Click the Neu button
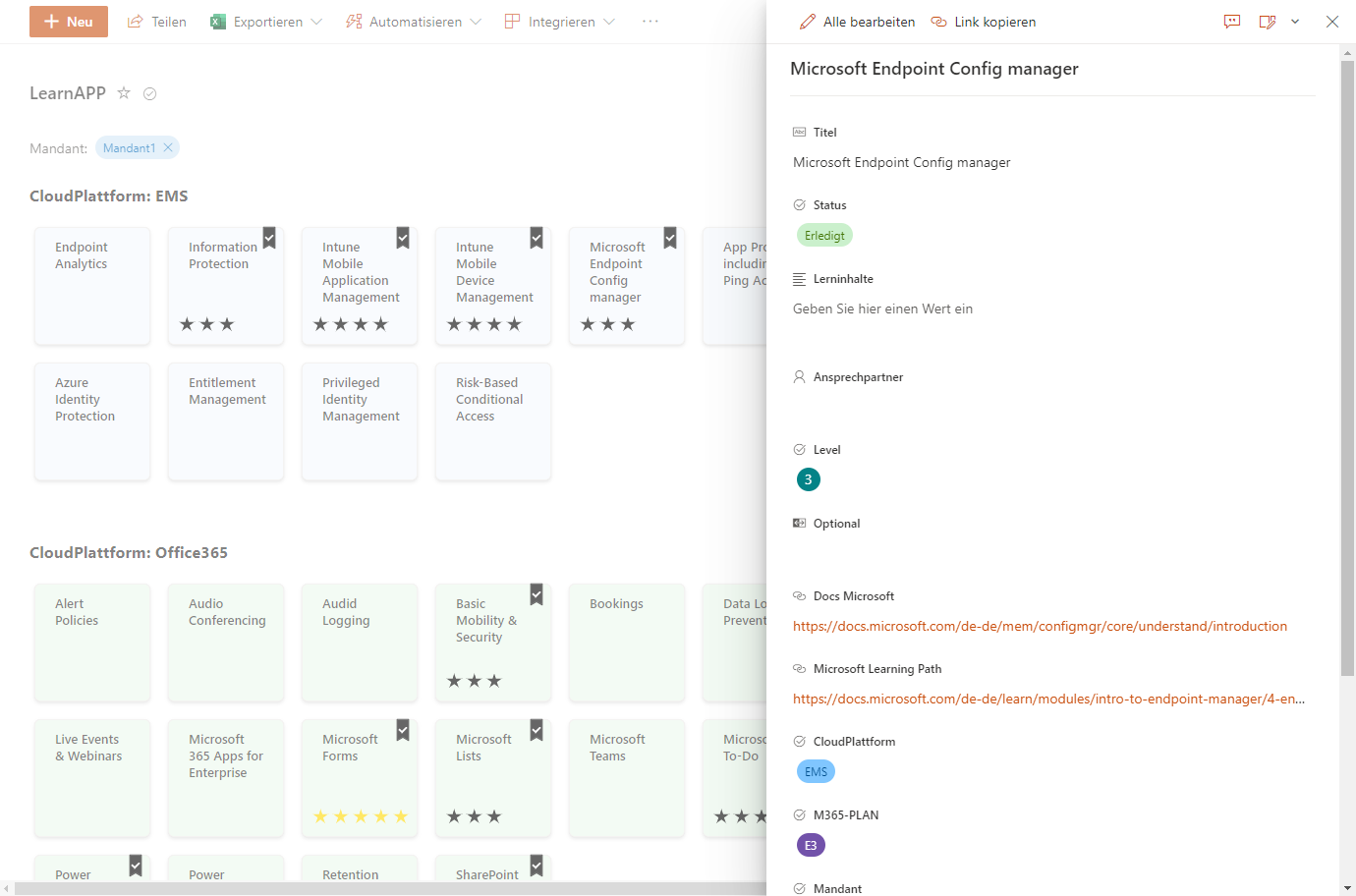The height and width of the screenshot is (896, 1356). [69, 22]
